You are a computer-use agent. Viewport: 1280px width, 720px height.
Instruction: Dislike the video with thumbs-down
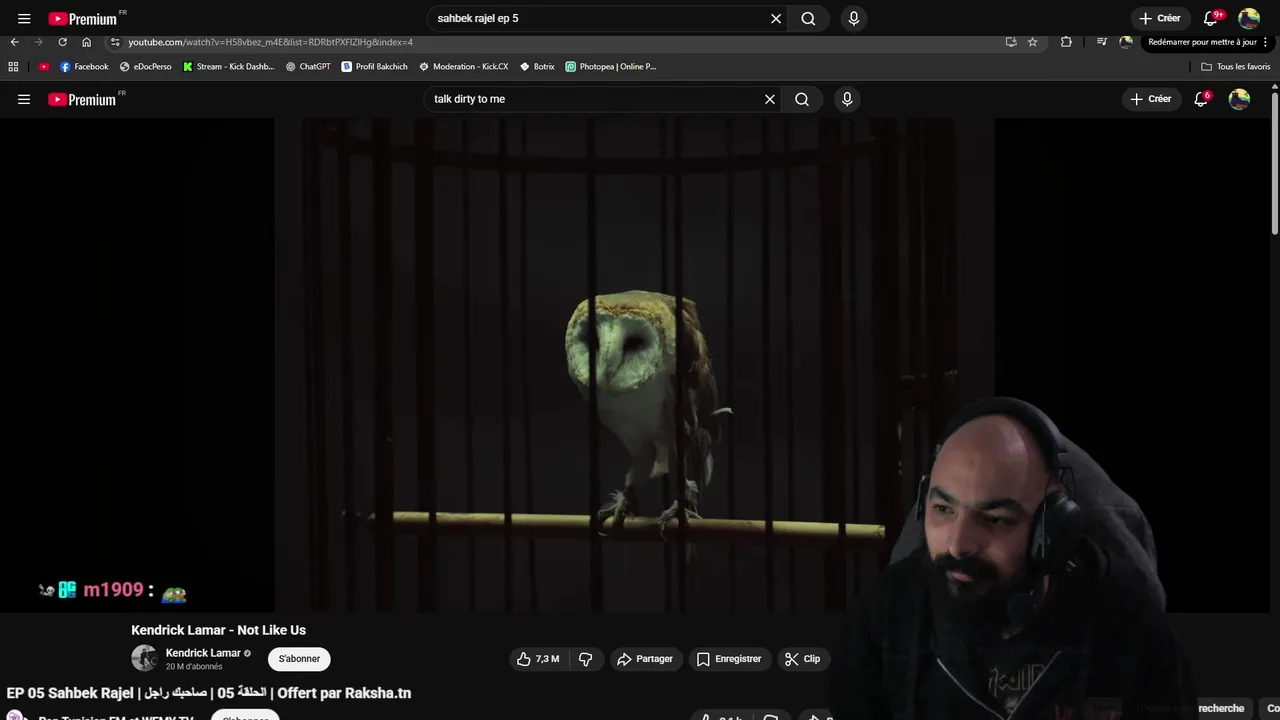586,659
